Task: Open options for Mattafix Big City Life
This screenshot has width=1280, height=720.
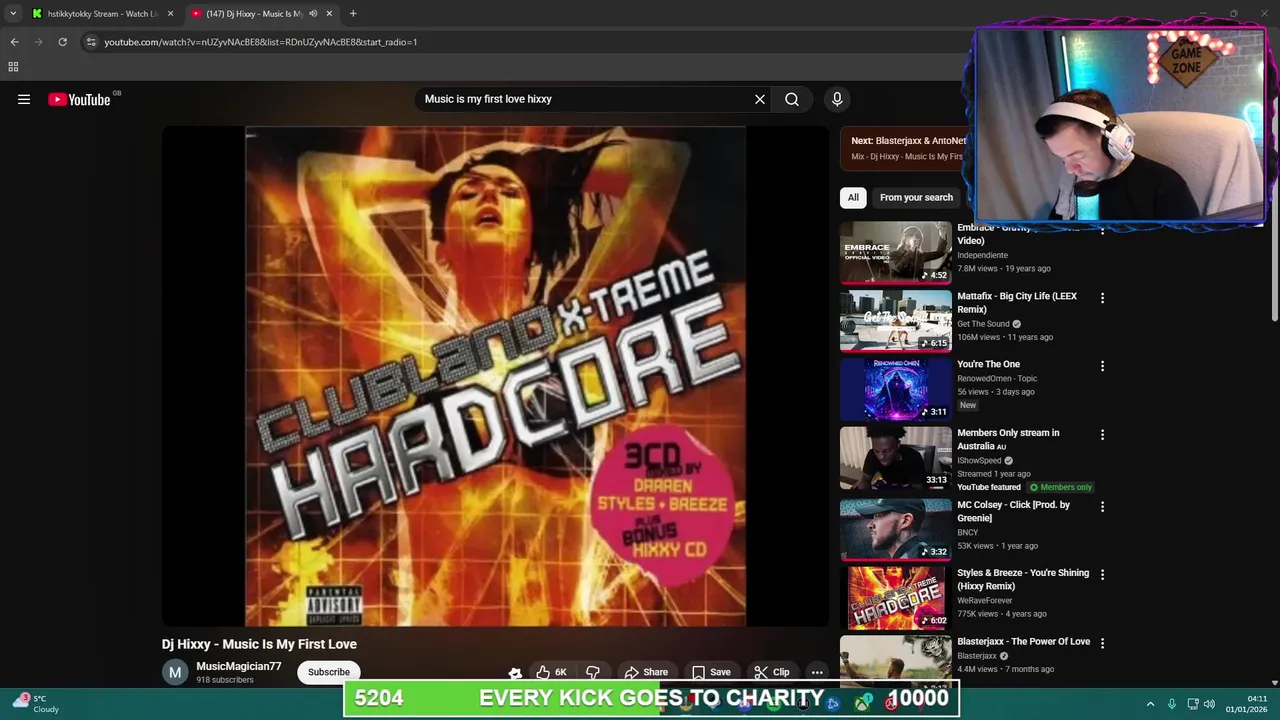Action: tap(1102, 298)
